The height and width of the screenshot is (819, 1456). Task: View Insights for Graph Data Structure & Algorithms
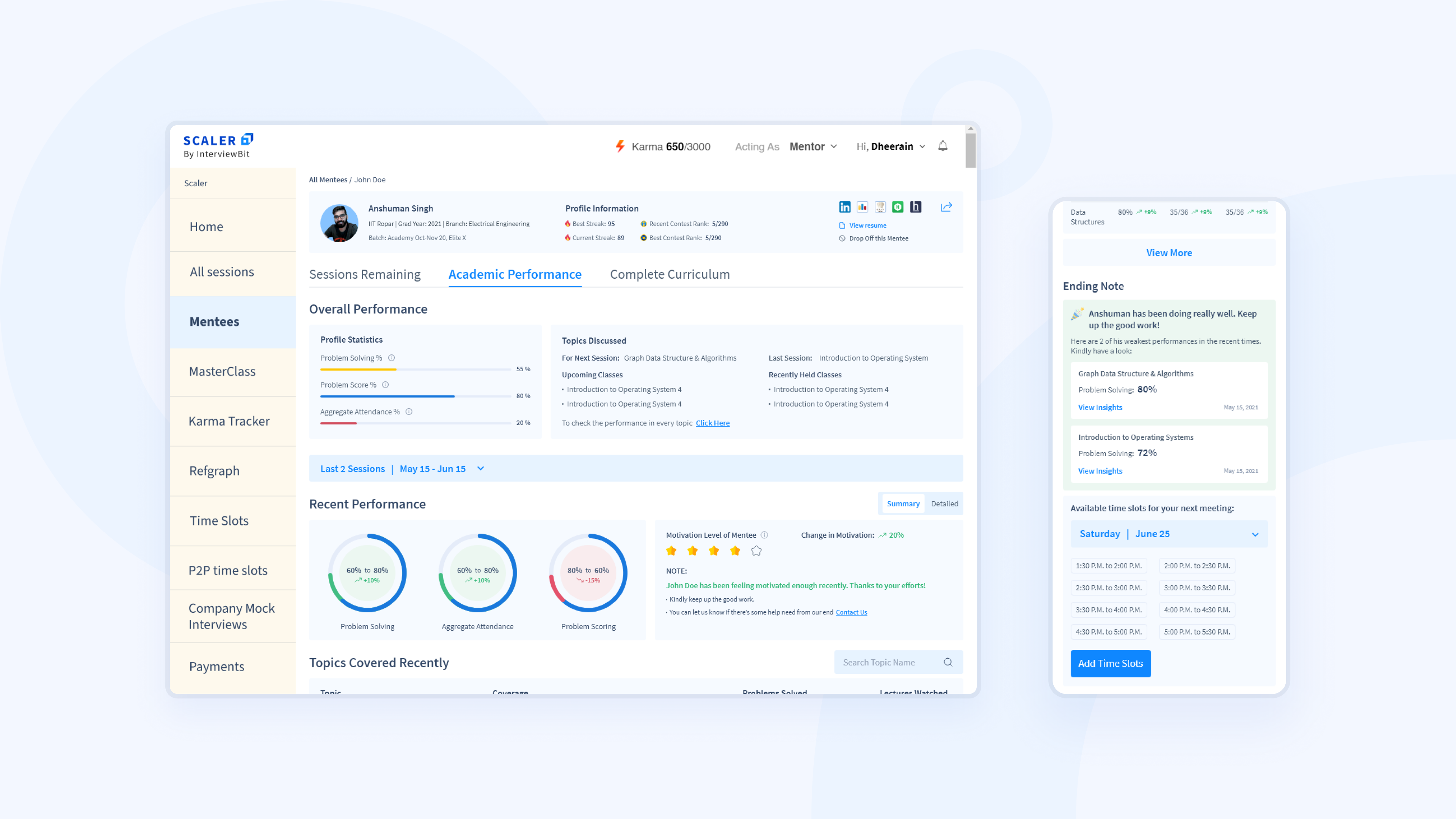pos(1100,408)
